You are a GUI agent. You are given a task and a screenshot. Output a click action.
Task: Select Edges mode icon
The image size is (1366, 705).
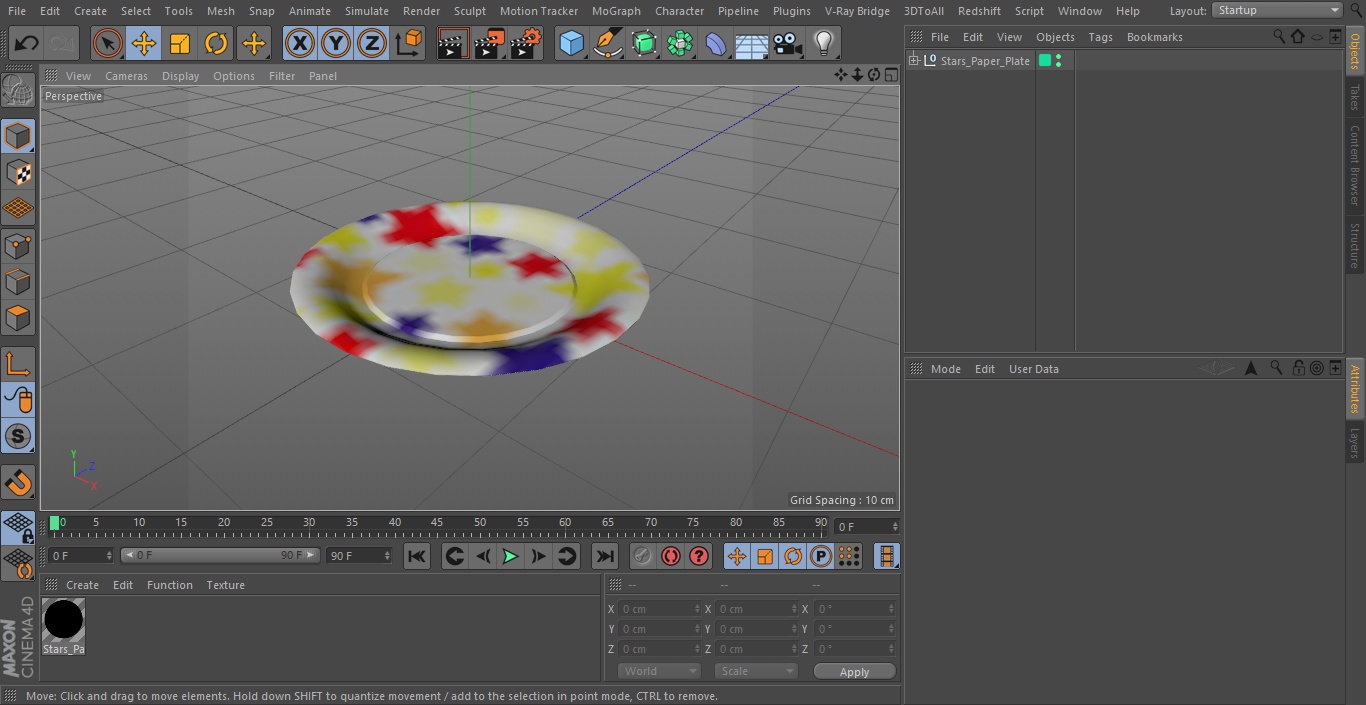coord(18,281)
